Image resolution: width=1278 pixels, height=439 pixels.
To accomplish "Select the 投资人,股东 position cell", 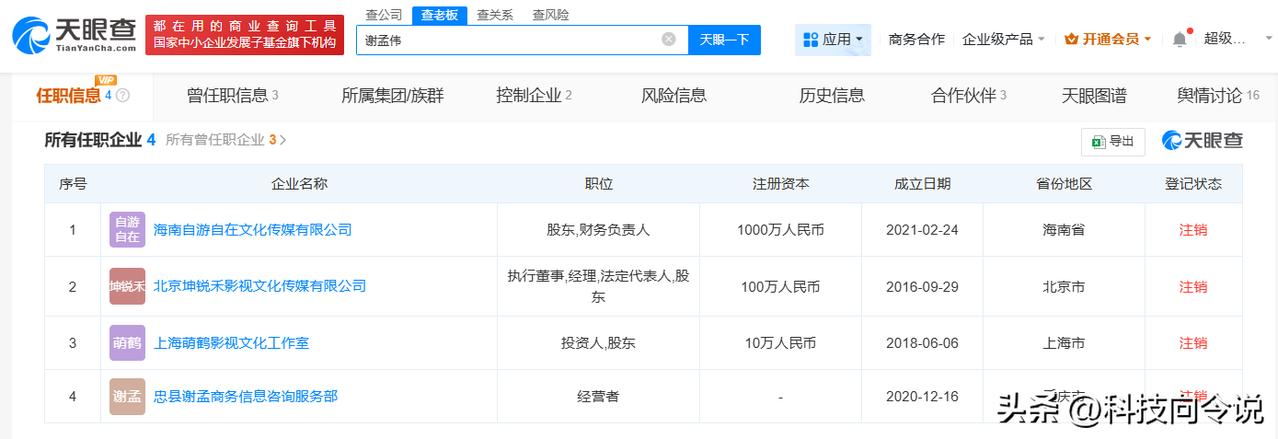I will [x=598, y=343].
